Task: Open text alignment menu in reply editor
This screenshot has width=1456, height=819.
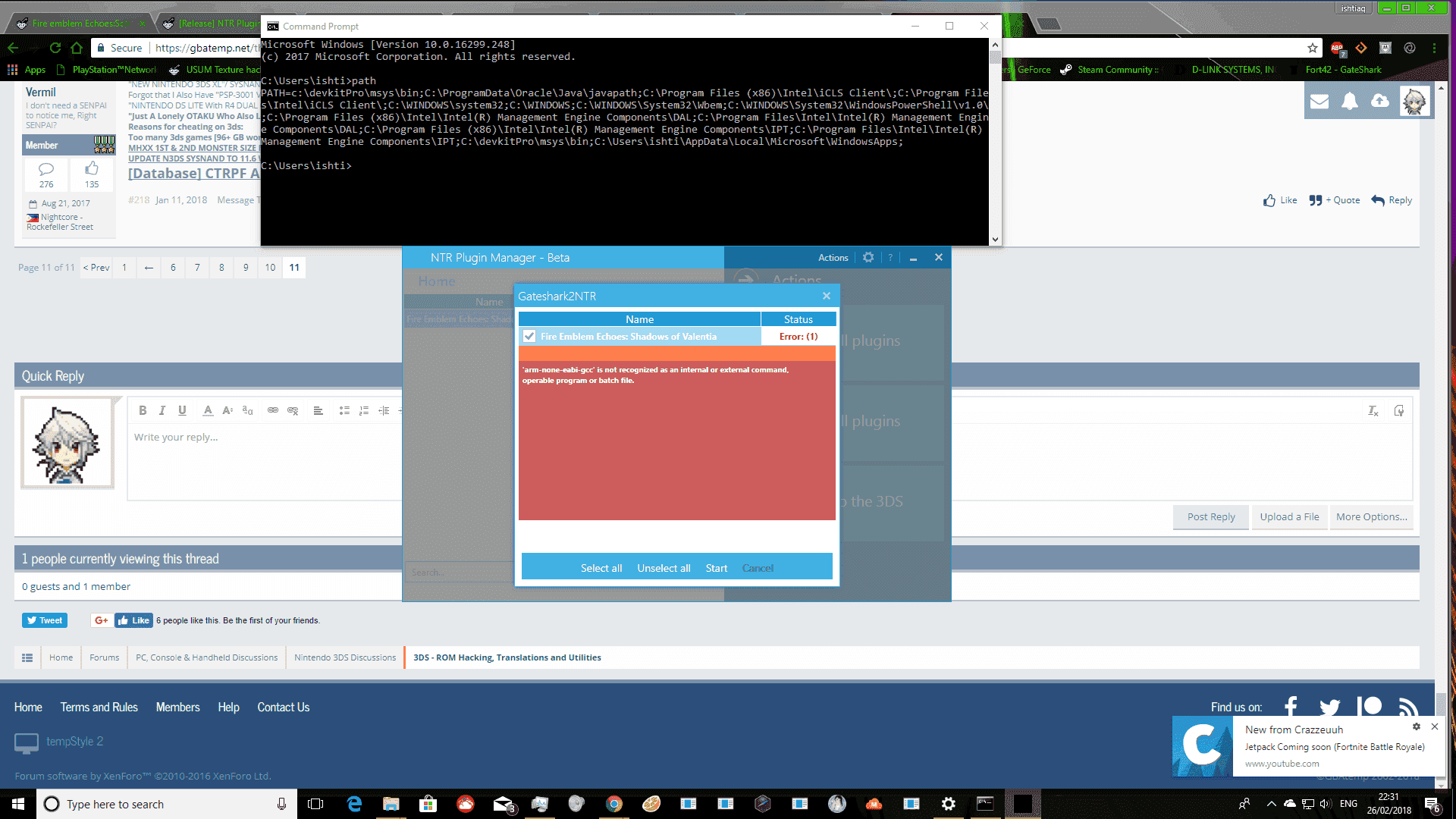Action: pyautogui.click(x=318, y=410)
